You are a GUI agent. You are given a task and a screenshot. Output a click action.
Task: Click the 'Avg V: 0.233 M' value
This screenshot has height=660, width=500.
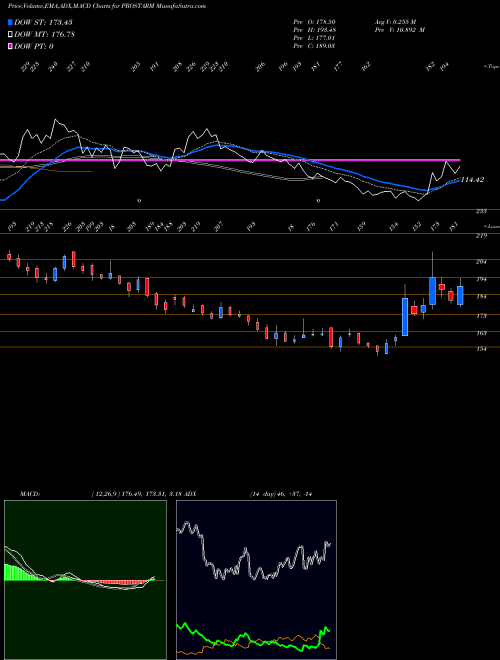[395, 22]
